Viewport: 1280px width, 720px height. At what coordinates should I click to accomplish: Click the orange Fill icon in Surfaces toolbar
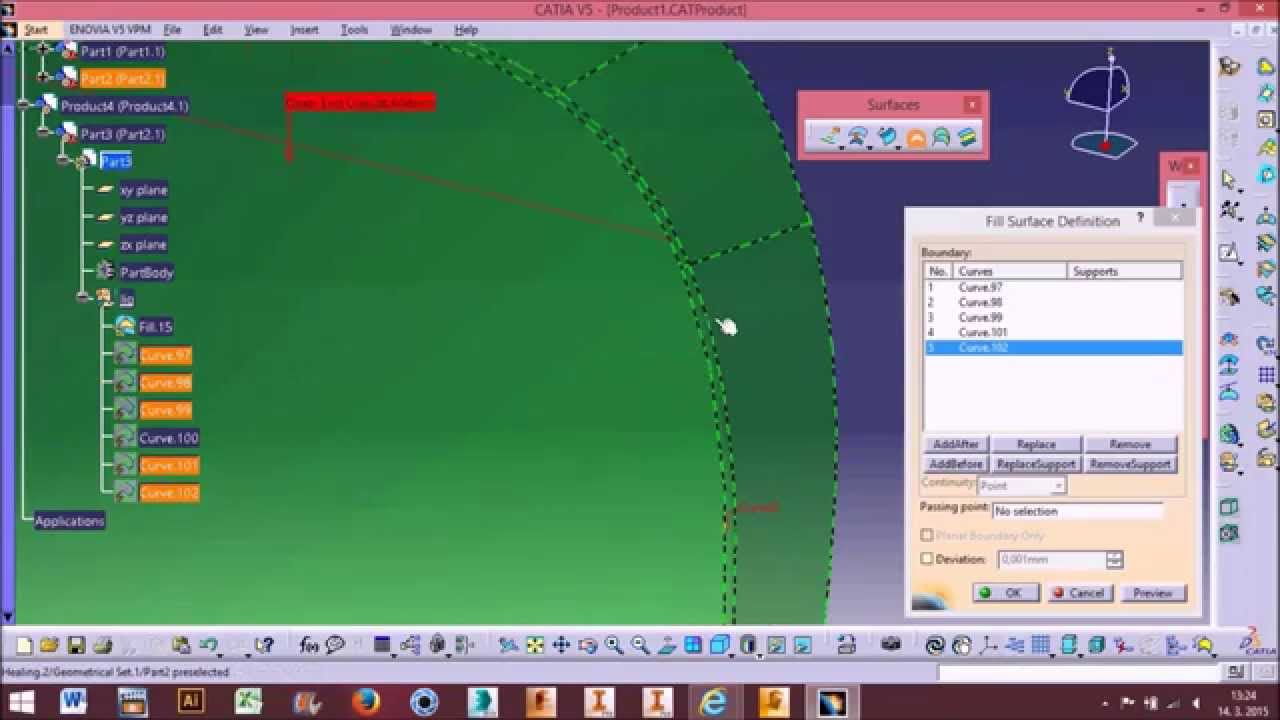(x=916, y=138)
